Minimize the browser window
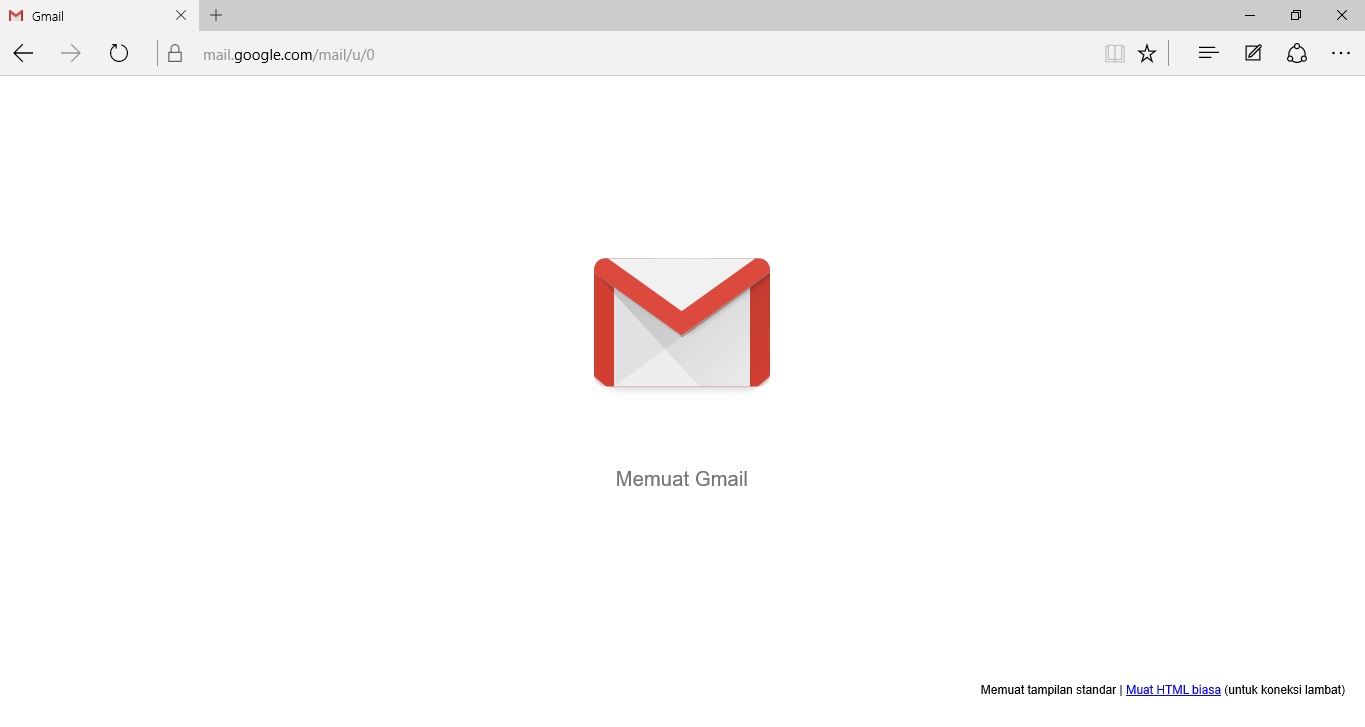 tap(1250, 15)
